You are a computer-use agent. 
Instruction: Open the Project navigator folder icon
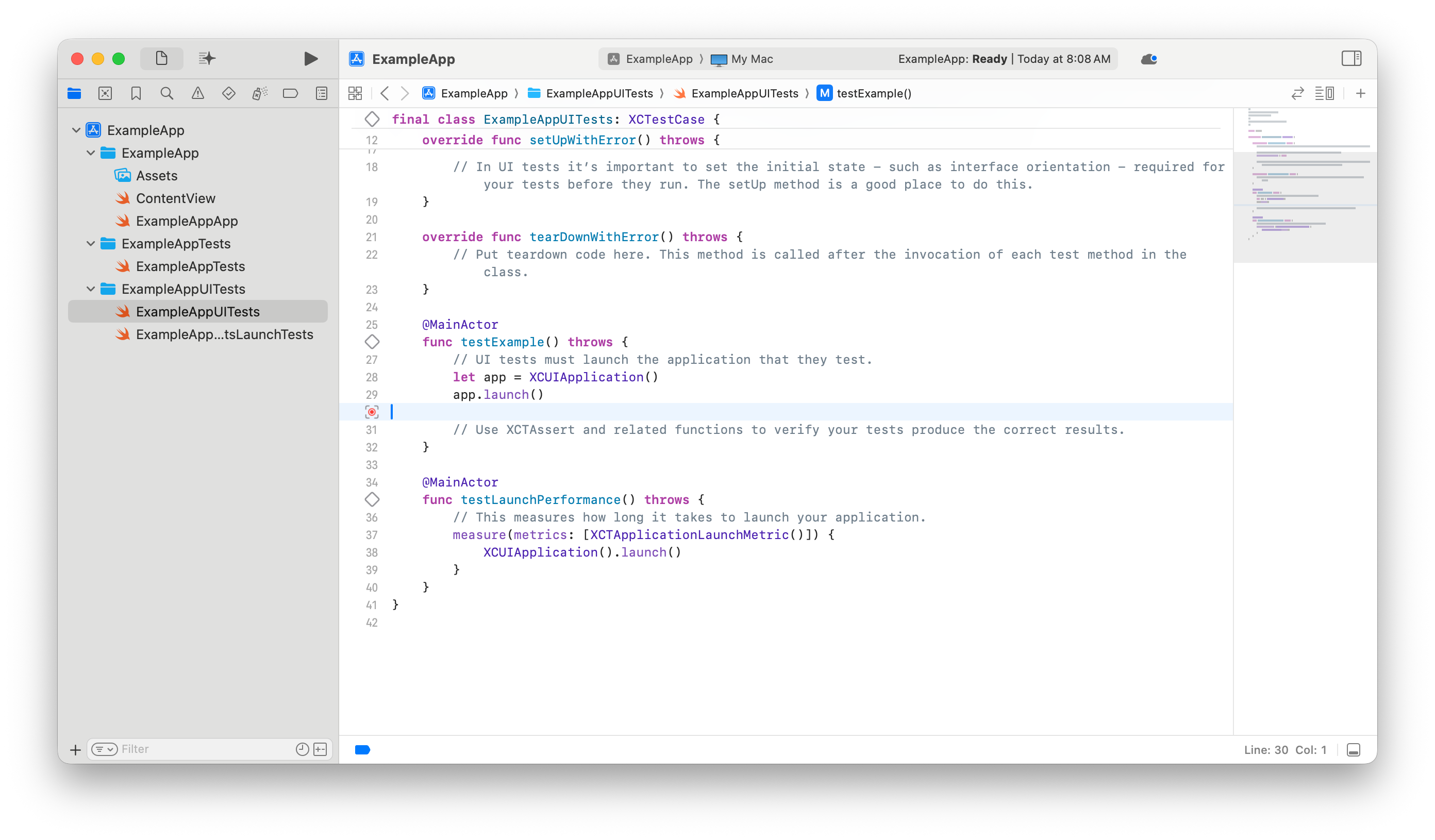[x=74, y=93]
